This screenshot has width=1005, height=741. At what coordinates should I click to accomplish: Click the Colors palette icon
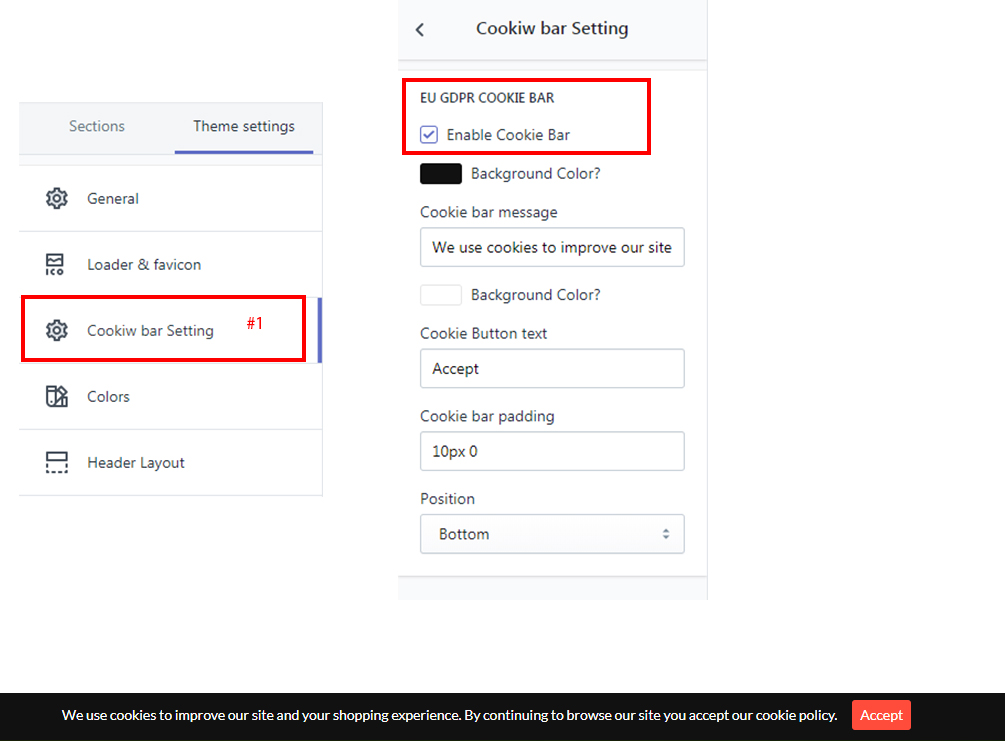(x=57, y=396)
